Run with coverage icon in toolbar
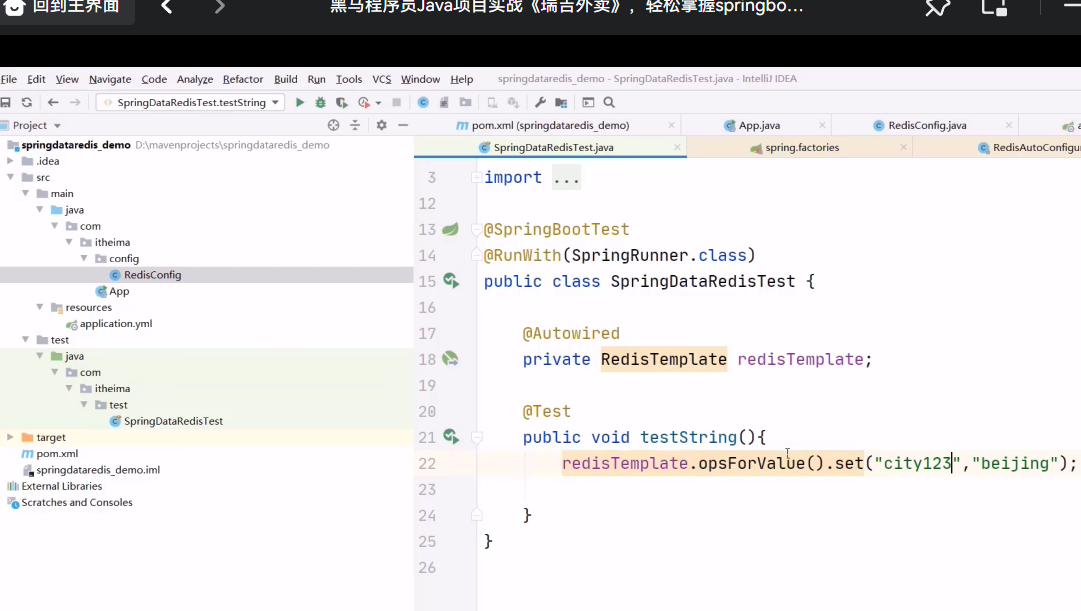The image size is (1081, 611). pos(341,102)
